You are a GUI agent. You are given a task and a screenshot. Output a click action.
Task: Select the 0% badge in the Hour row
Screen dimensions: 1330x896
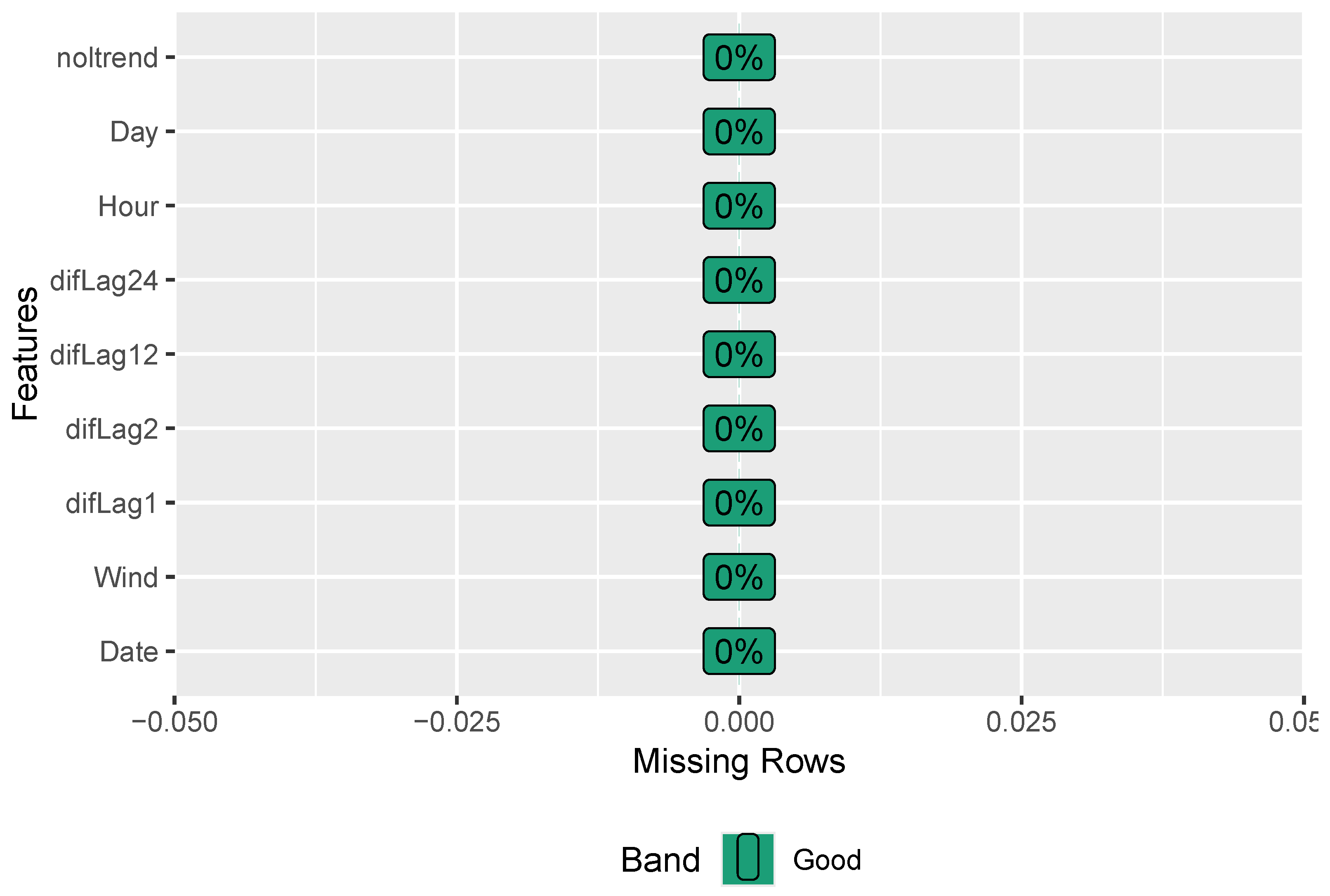click(738, 206)
